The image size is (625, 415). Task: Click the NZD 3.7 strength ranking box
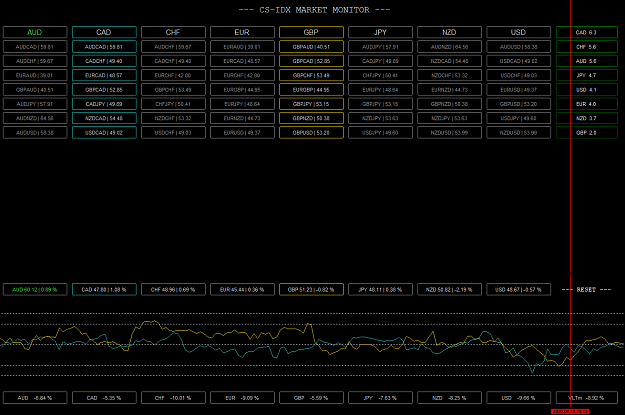click(587, 118)
